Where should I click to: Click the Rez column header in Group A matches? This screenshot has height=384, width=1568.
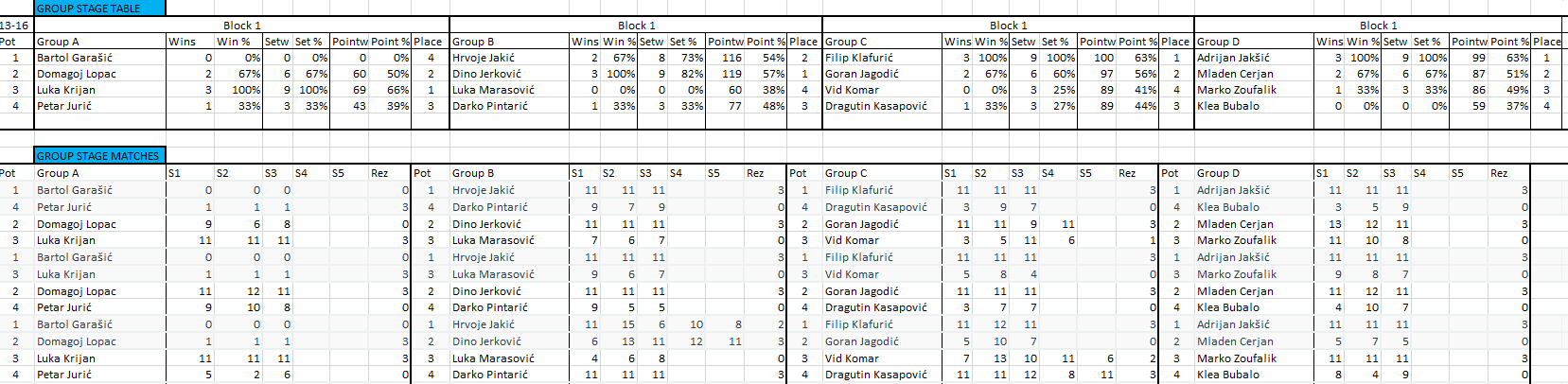[x=379, y=173]
